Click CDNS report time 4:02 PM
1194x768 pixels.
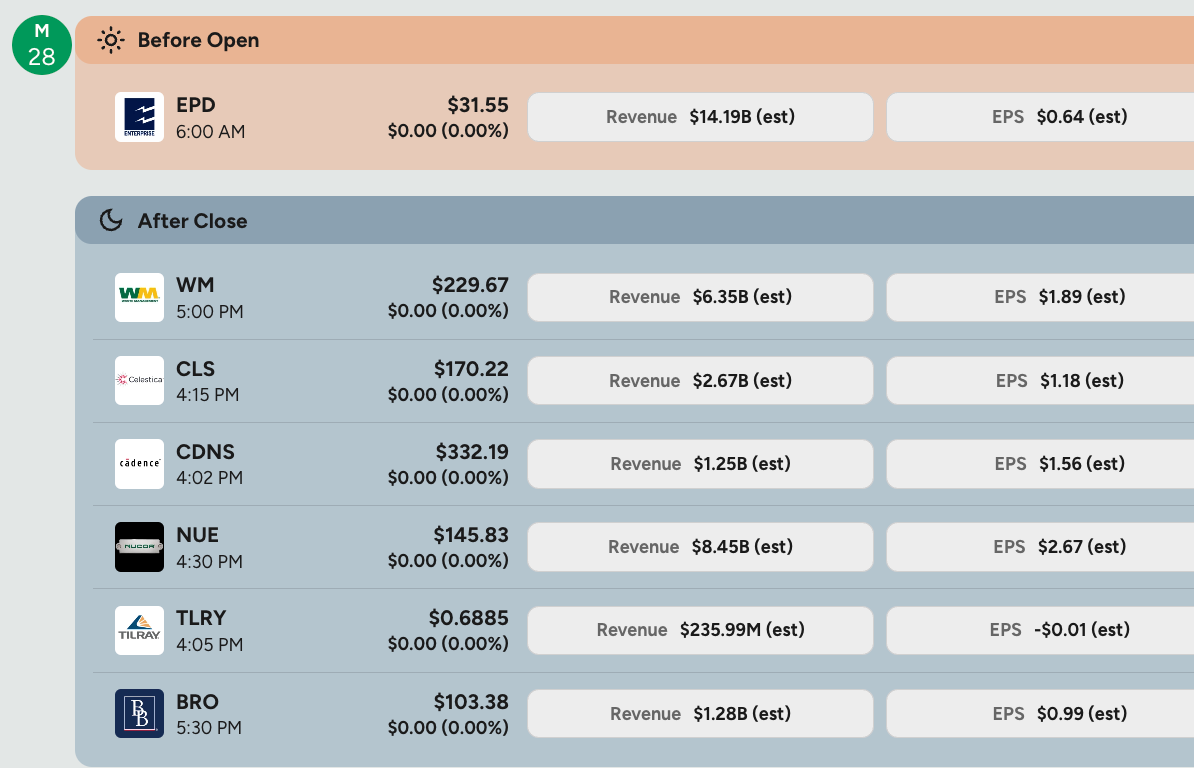coord(209,477)
